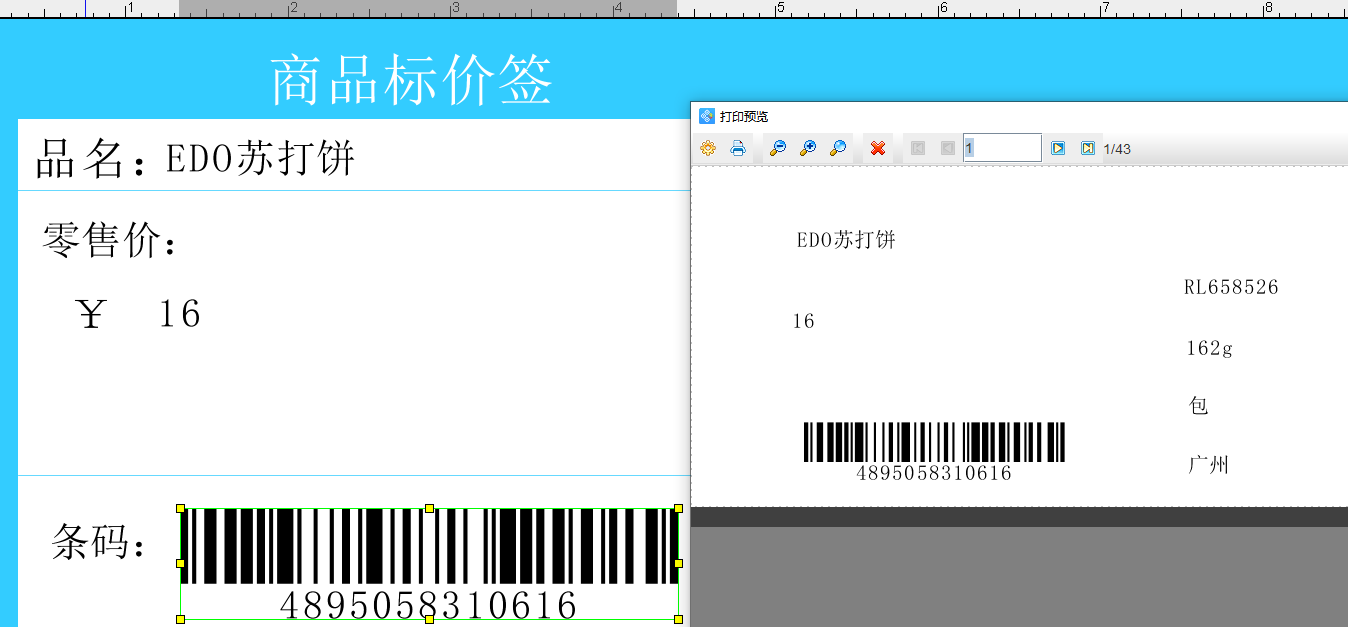Zoom out the print preview
Screen dimensions: 1348x627
point(777,148)
